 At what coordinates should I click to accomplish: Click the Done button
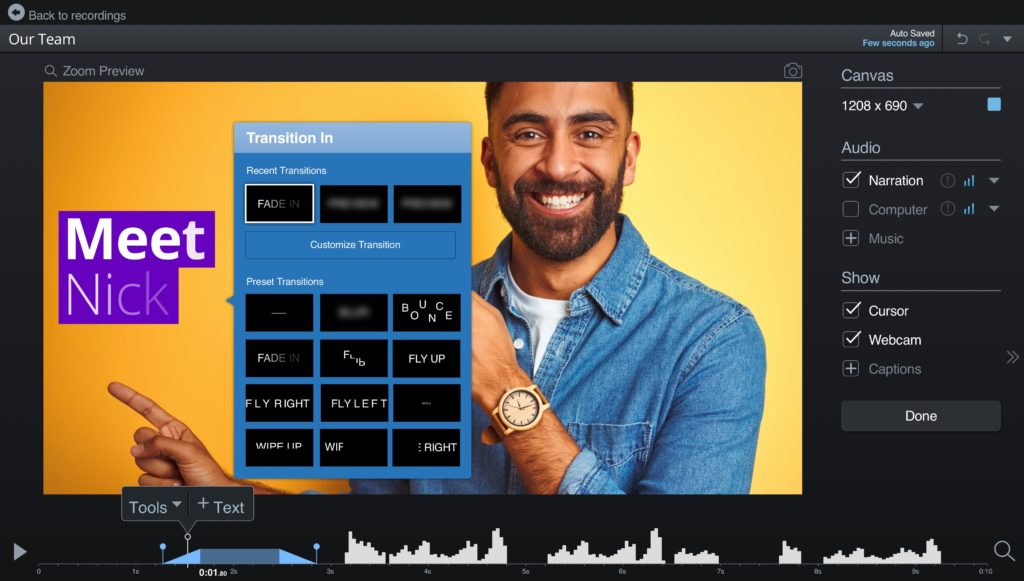point(920,416)
